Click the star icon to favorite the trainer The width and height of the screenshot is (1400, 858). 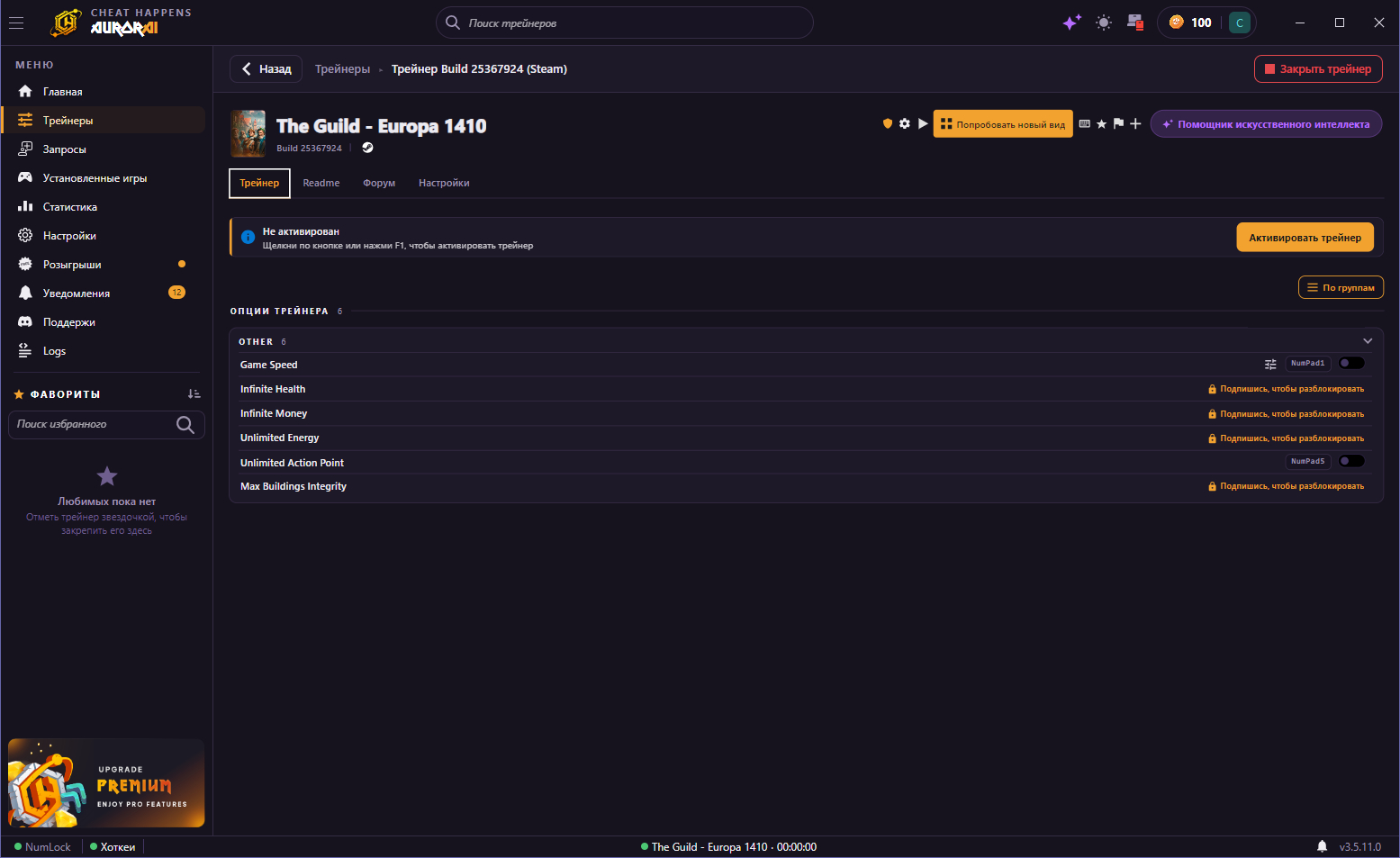(x=1101, y=124)
